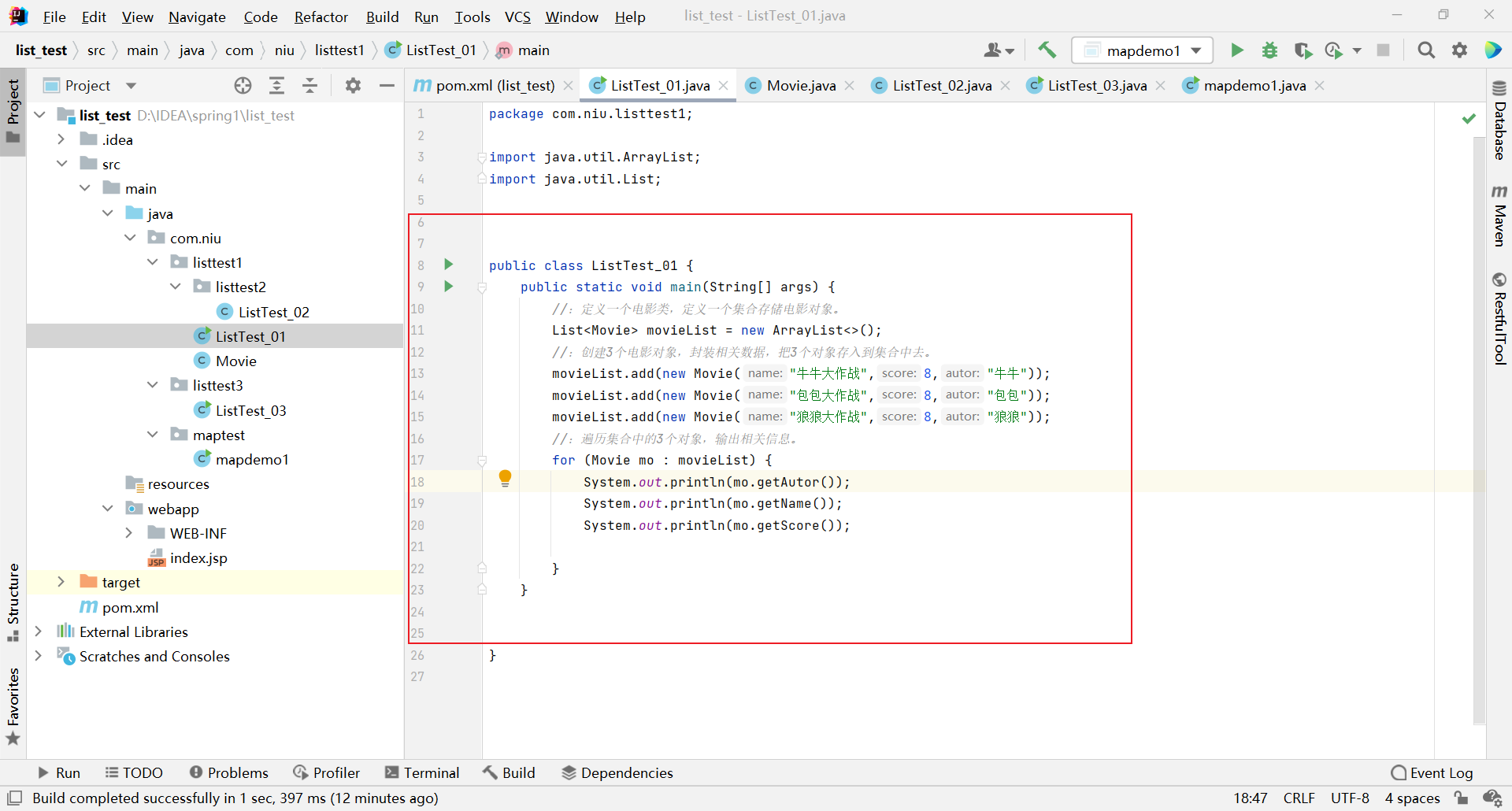Viewport: 1512px width, 811px height.
Task: Open the RestfulTool side panel
Action: 1499,318
